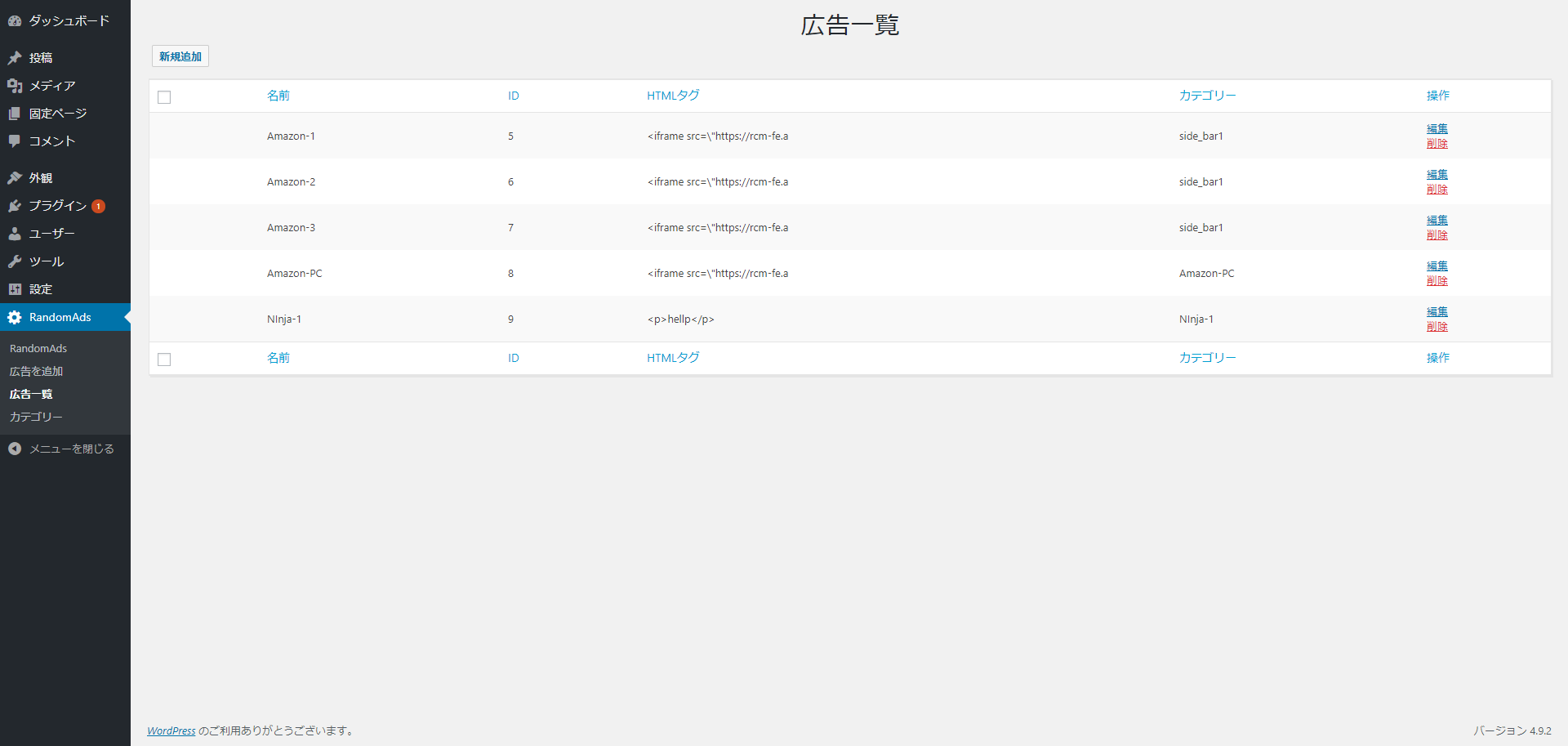Viewport: 1568px width, 746px height.
Task: Click 編集 for Amazon-3
Action: click(1437, 220)
